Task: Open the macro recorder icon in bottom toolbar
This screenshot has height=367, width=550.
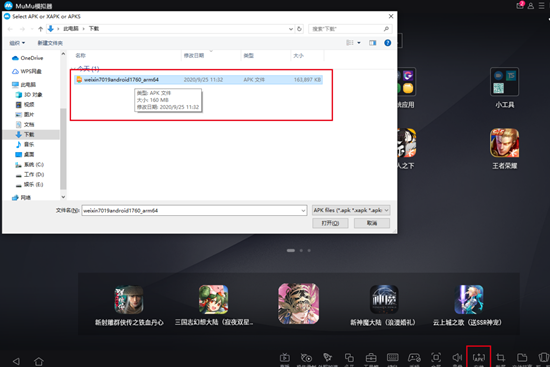Action: coord(306,358)
